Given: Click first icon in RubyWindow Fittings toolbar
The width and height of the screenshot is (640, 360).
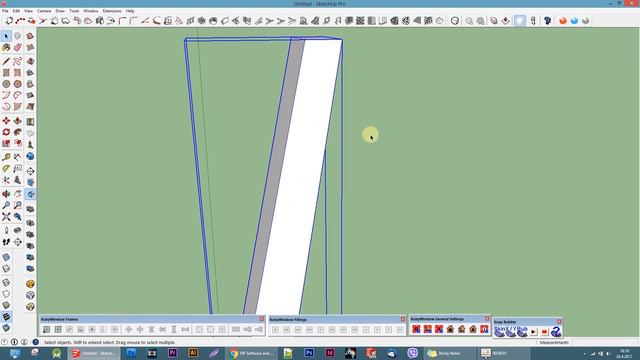Looking at the screenshot, I should tap(276, 329).
